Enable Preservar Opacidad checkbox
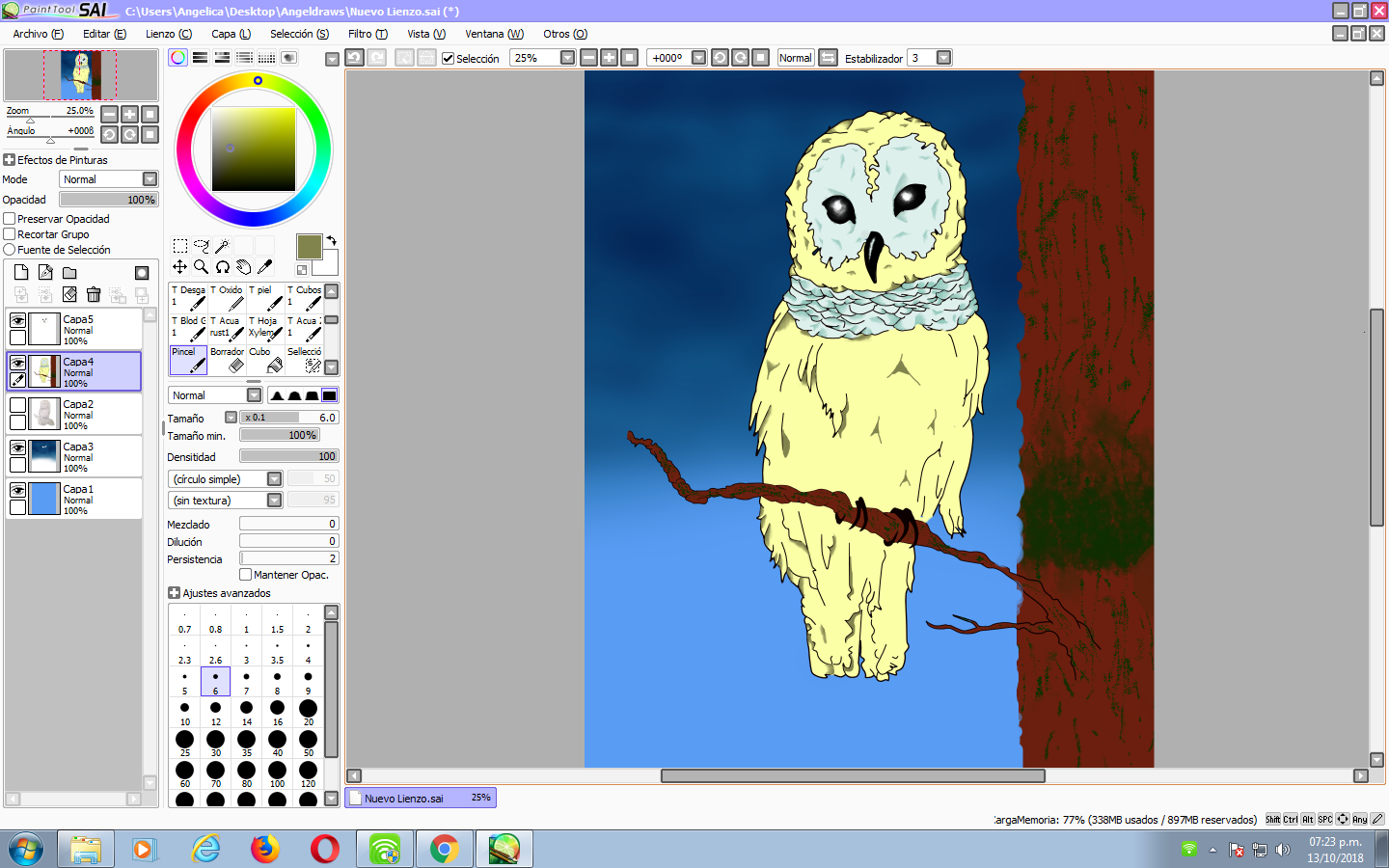 (10, 219)
